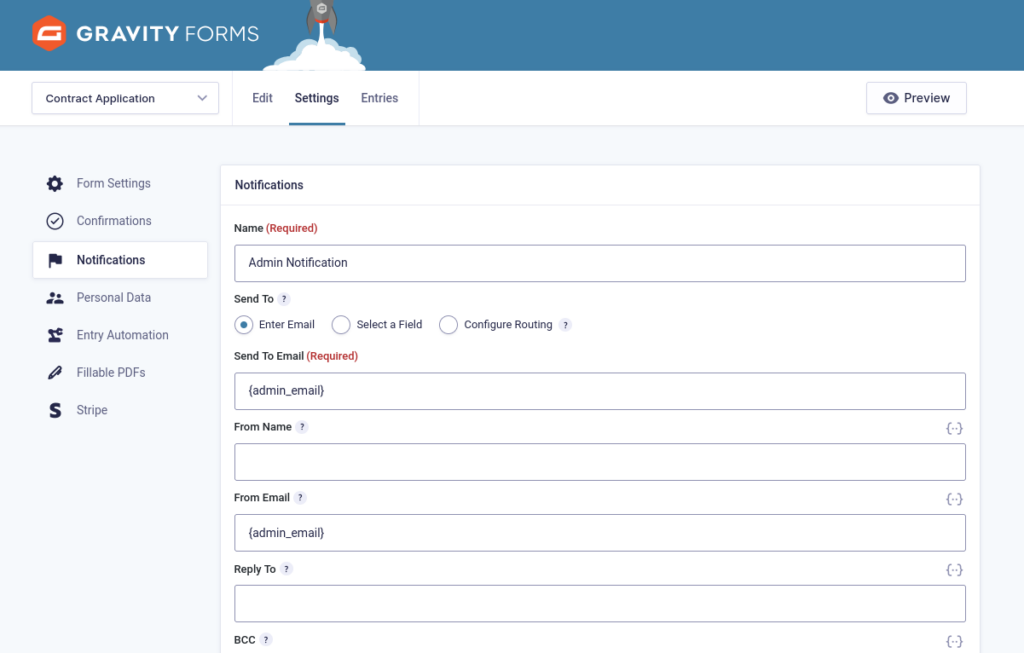This screenshot has width=1024, height=653.
Task: Click the eye icon in Preview button
Action: 890,98
